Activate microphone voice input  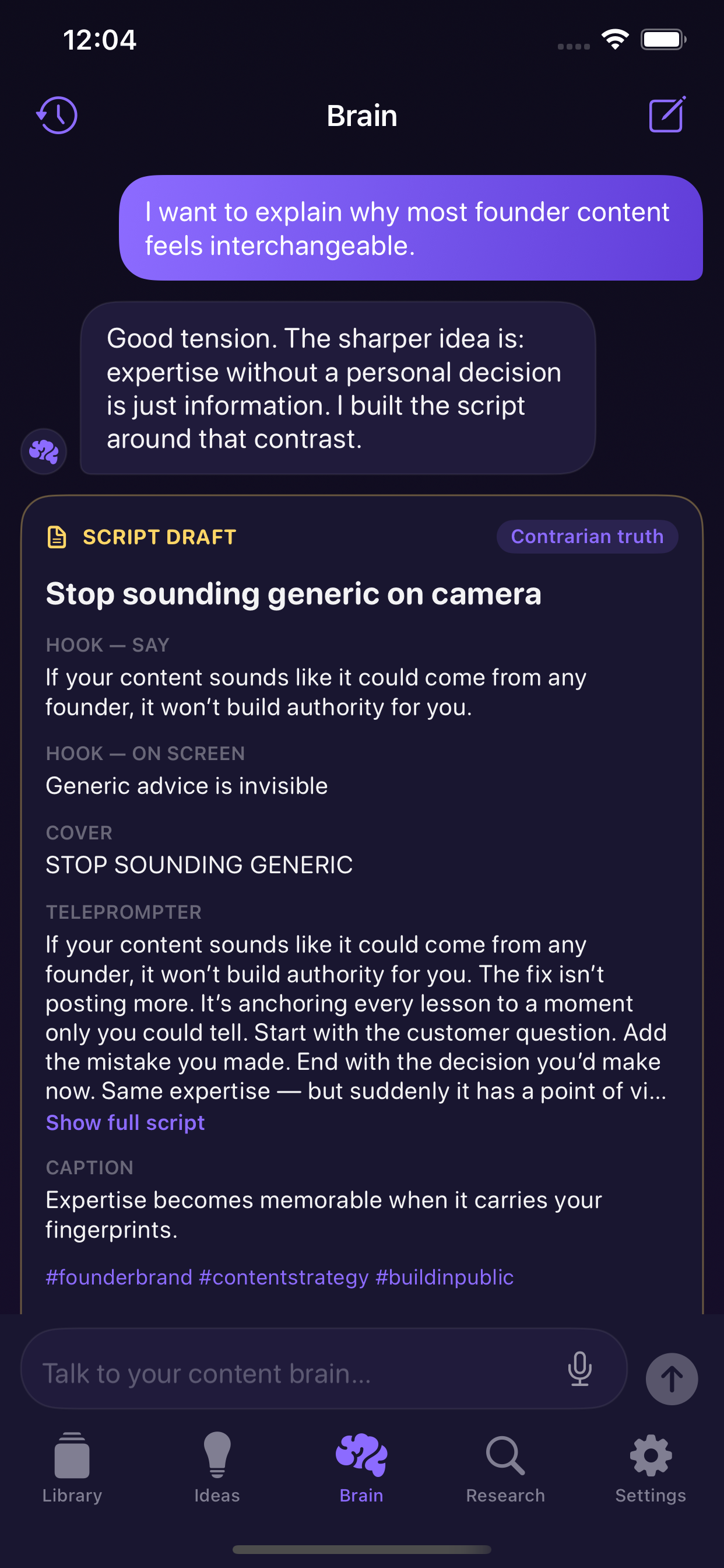(x=580, y=1369)
